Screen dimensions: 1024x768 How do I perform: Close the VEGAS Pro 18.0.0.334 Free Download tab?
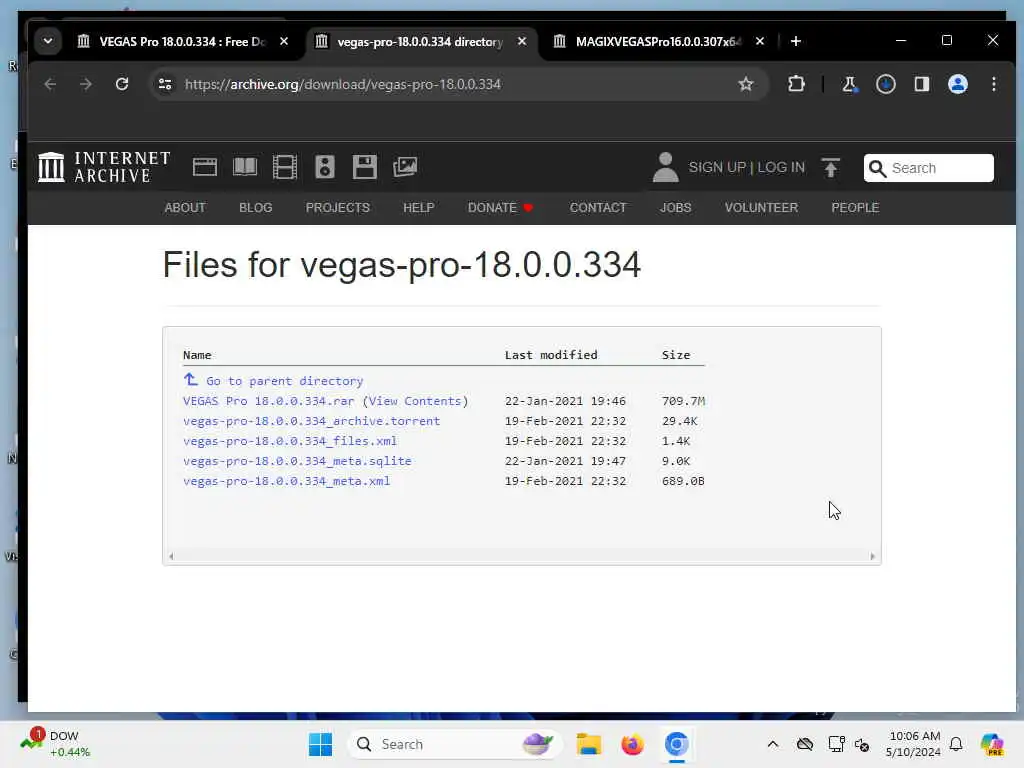tap(283, 41)
